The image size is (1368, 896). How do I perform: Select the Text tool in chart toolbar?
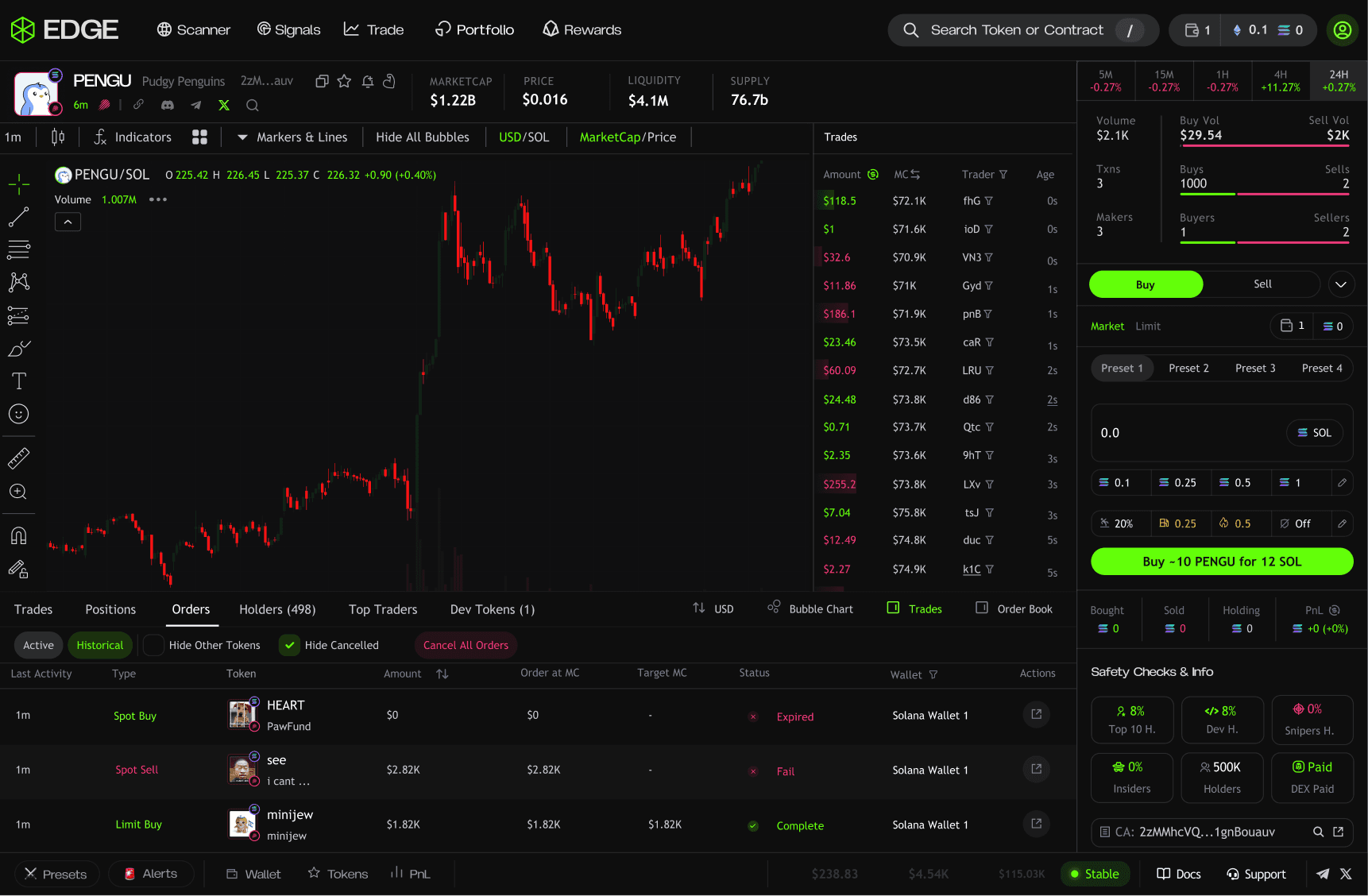[x=19, y=381]
